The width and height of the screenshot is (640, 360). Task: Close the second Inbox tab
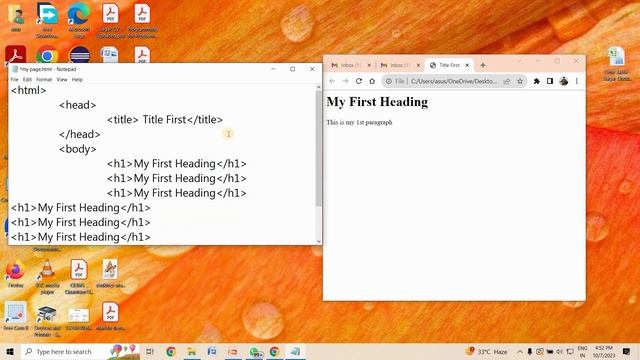click(418, 65)
